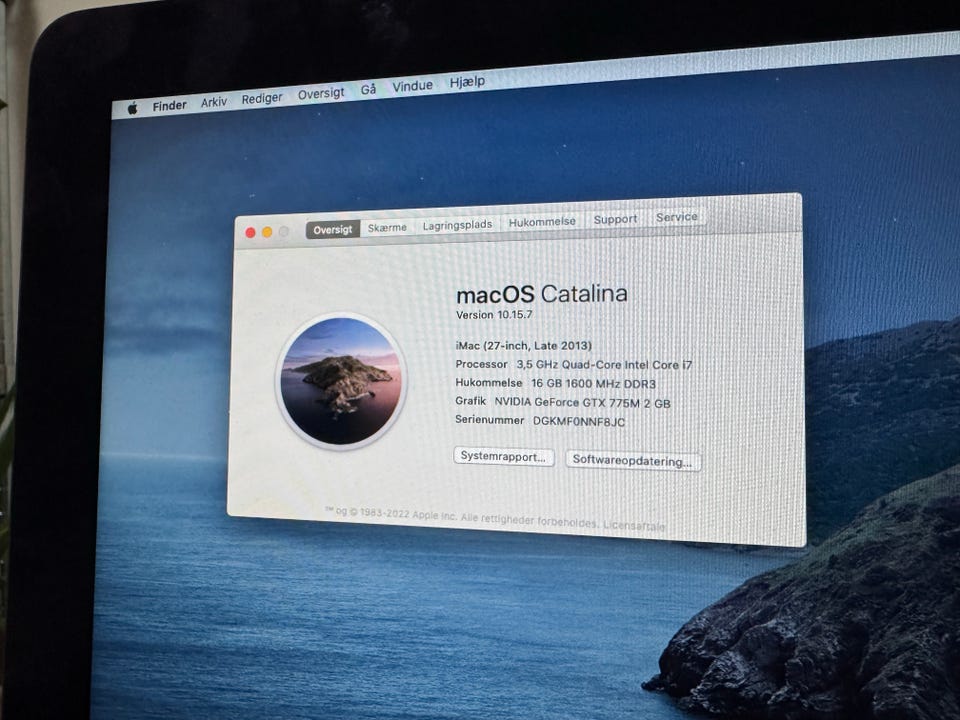Open the Finder menu

pyautogui.click(x=170, y=106)
